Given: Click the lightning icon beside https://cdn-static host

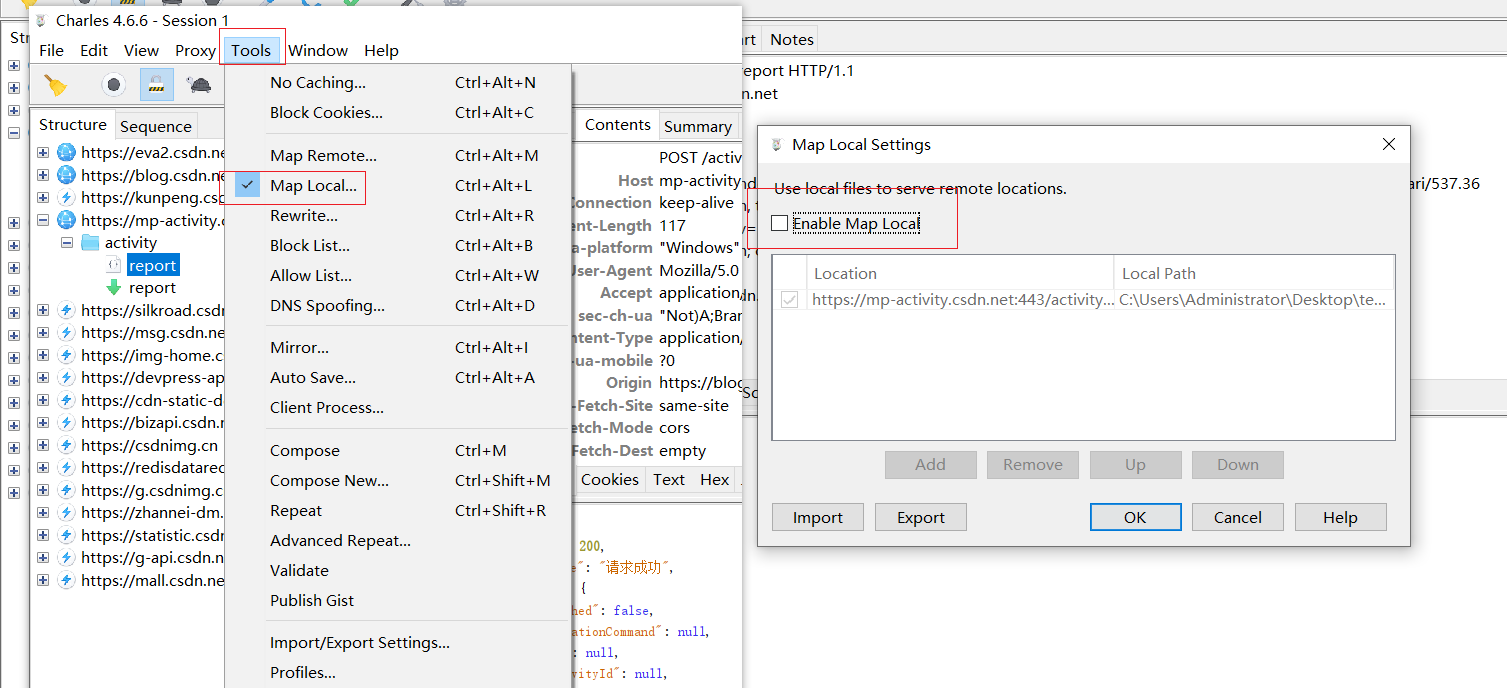Looking at the screenshot, I should tap(66, 400).
